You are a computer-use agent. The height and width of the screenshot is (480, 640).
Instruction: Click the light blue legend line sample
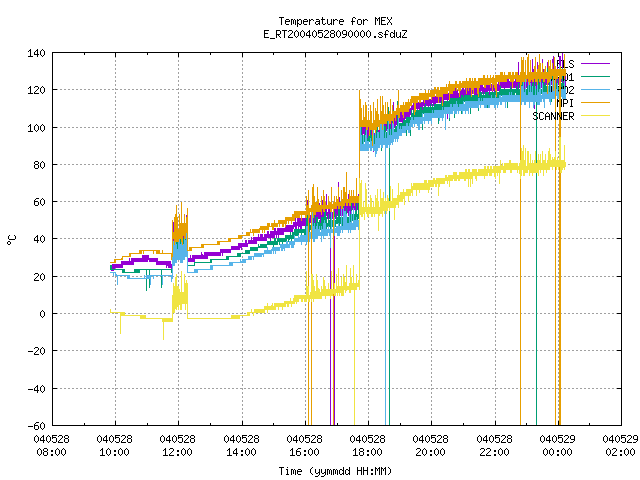(595, 90)
